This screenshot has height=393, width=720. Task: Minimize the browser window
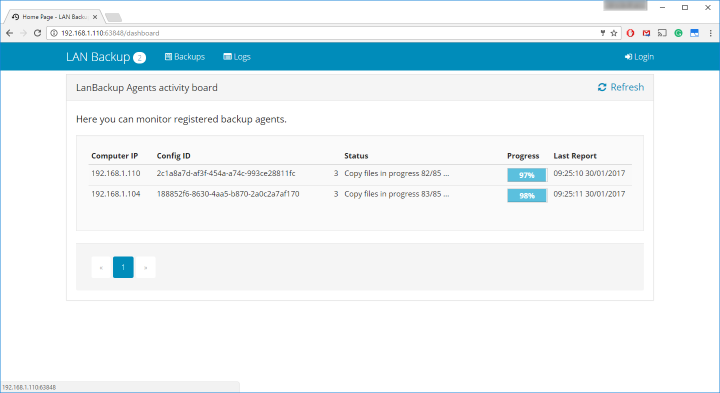point(663,7)
